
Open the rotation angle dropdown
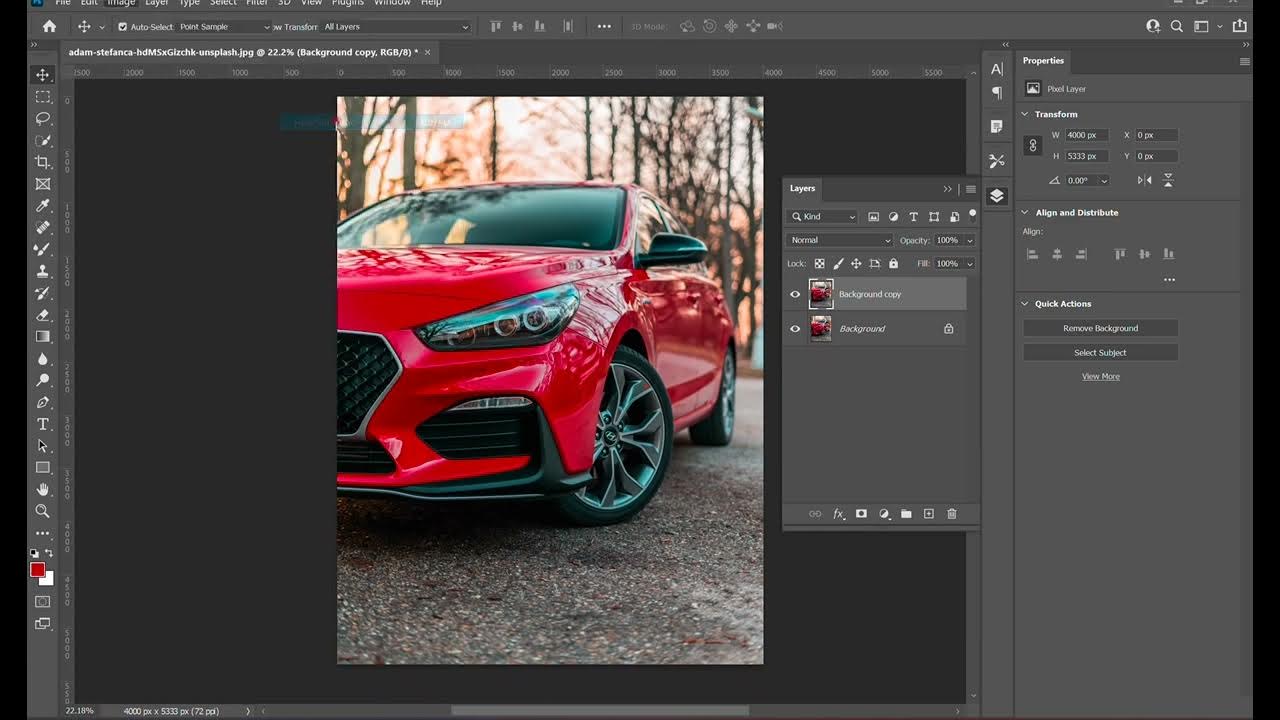(x=1104, y=181)
